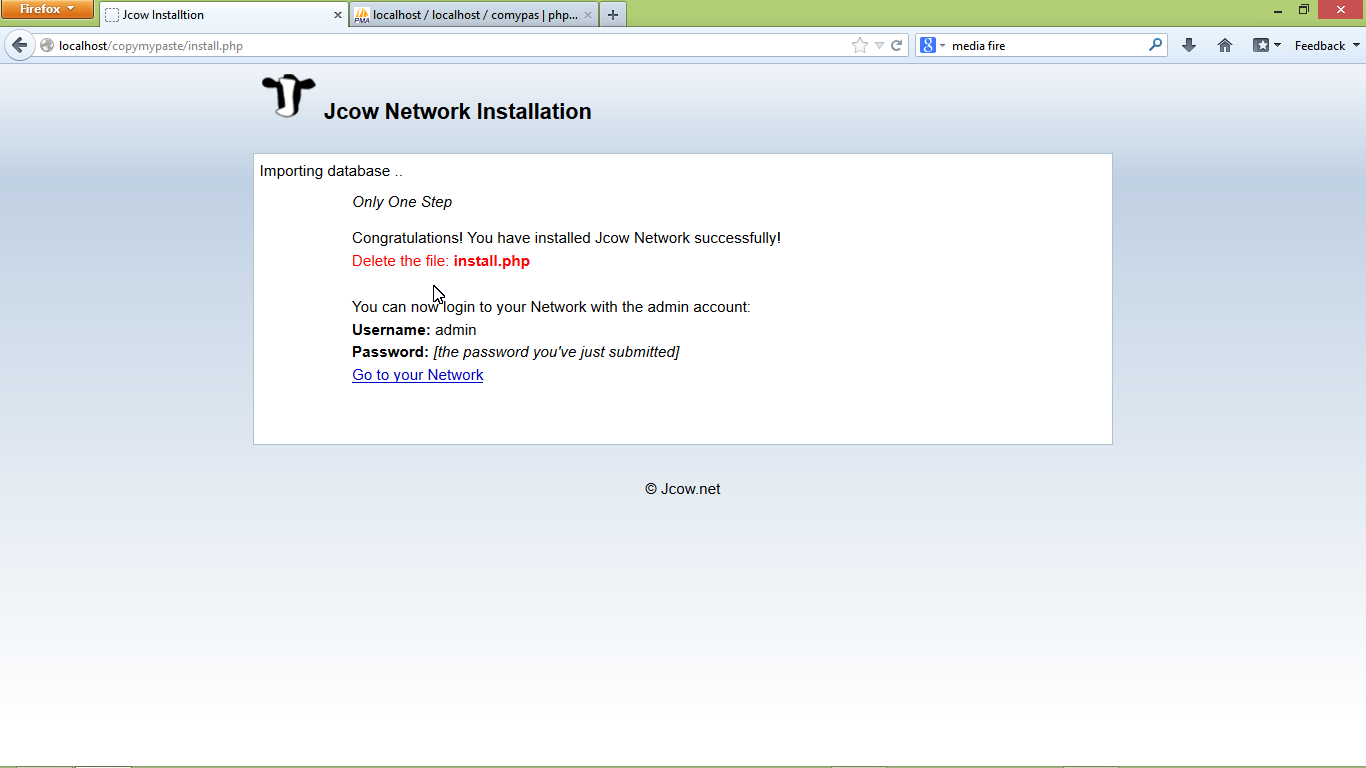This screenshot has height=768, width=1366.
Task: Click the Username: admin line
Action: (414, 330)
